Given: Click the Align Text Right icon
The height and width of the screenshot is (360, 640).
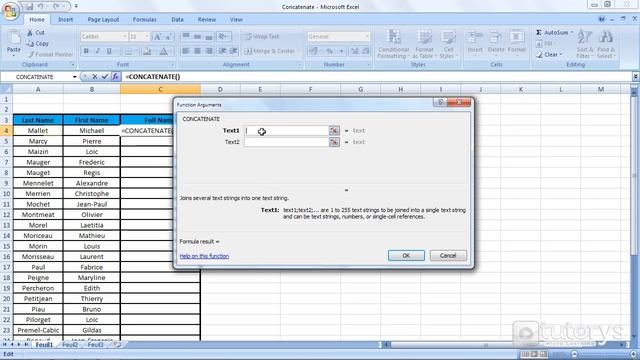Looking at the screenshot, I should tap(209, 51).
